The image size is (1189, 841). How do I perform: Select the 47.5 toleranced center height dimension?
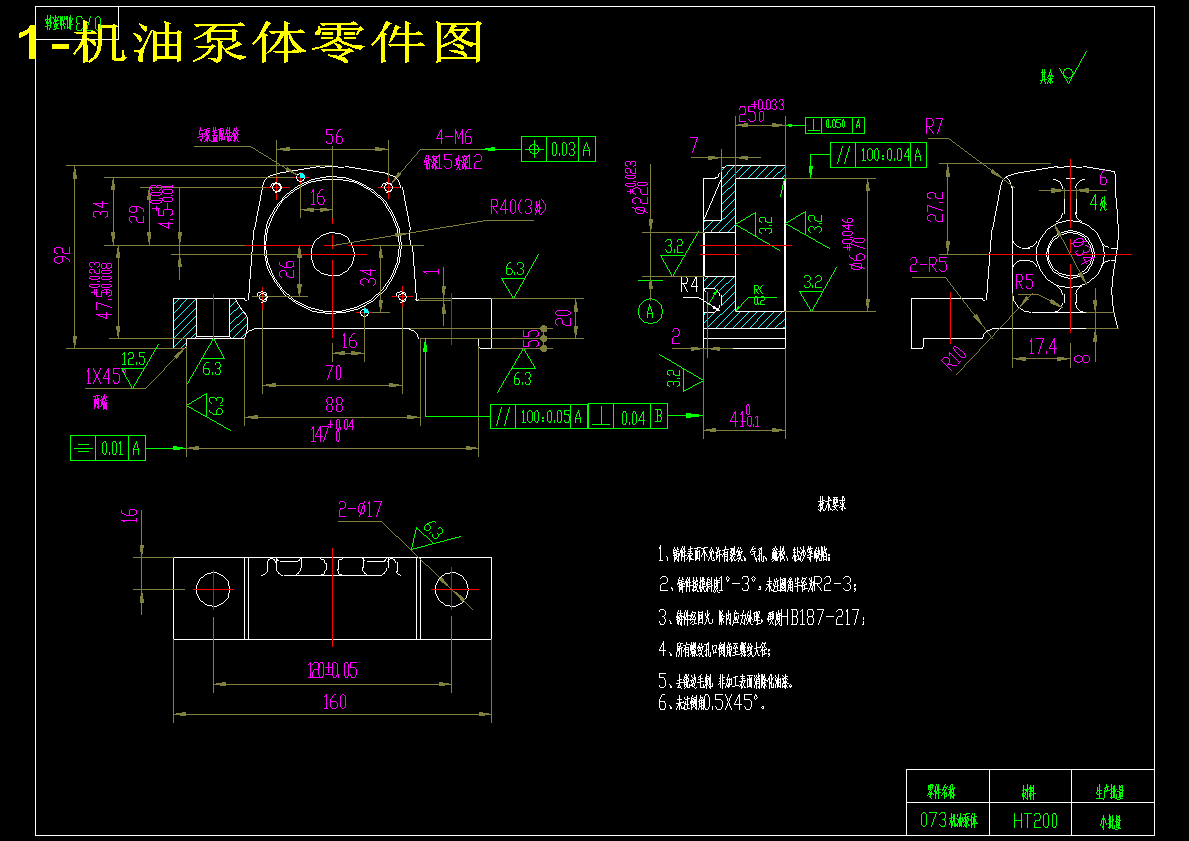(104, 290)
